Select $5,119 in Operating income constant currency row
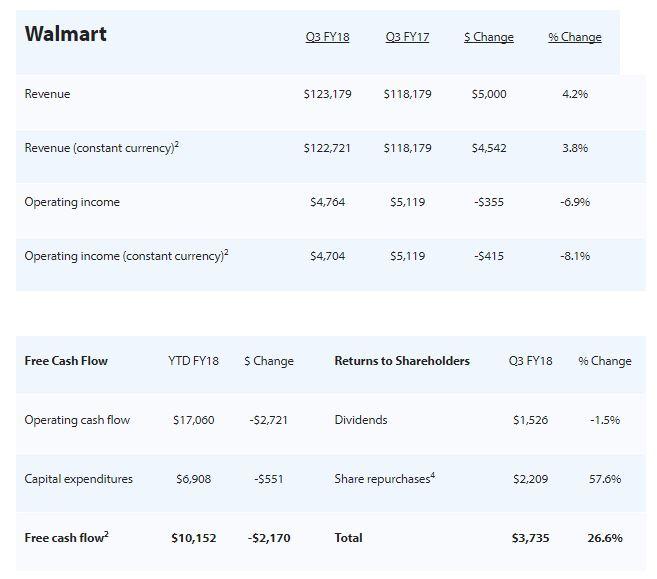Screen dimensions: 657x579 [407, 256]
